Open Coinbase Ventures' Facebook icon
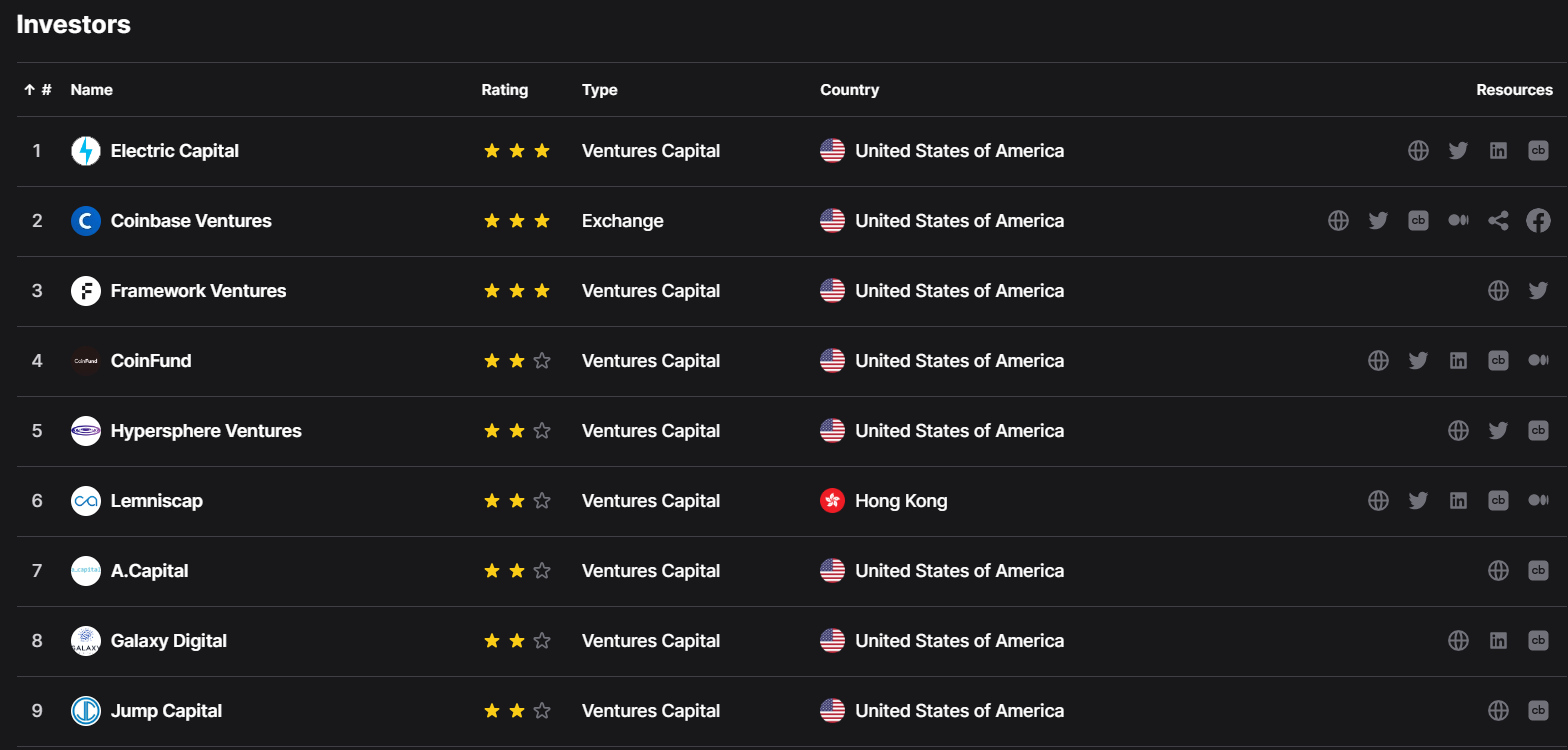The height and width of the screenshot is (750, 1568). click(x=1538, y=221)
